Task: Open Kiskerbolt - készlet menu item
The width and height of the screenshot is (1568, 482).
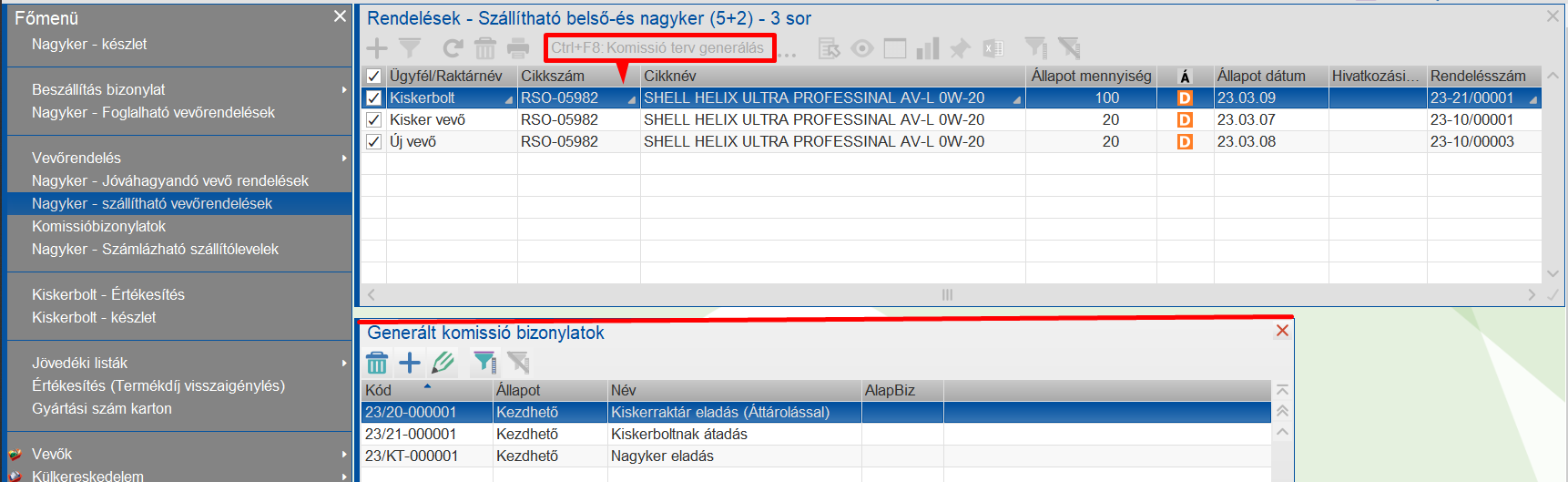Action: pos(94,317)
